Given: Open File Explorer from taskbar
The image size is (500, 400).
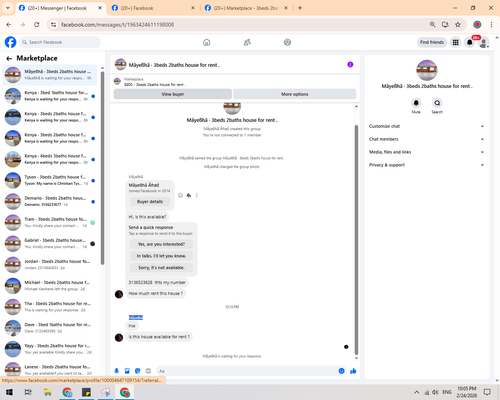Looking at the screenshot, I should pos(48,392).
